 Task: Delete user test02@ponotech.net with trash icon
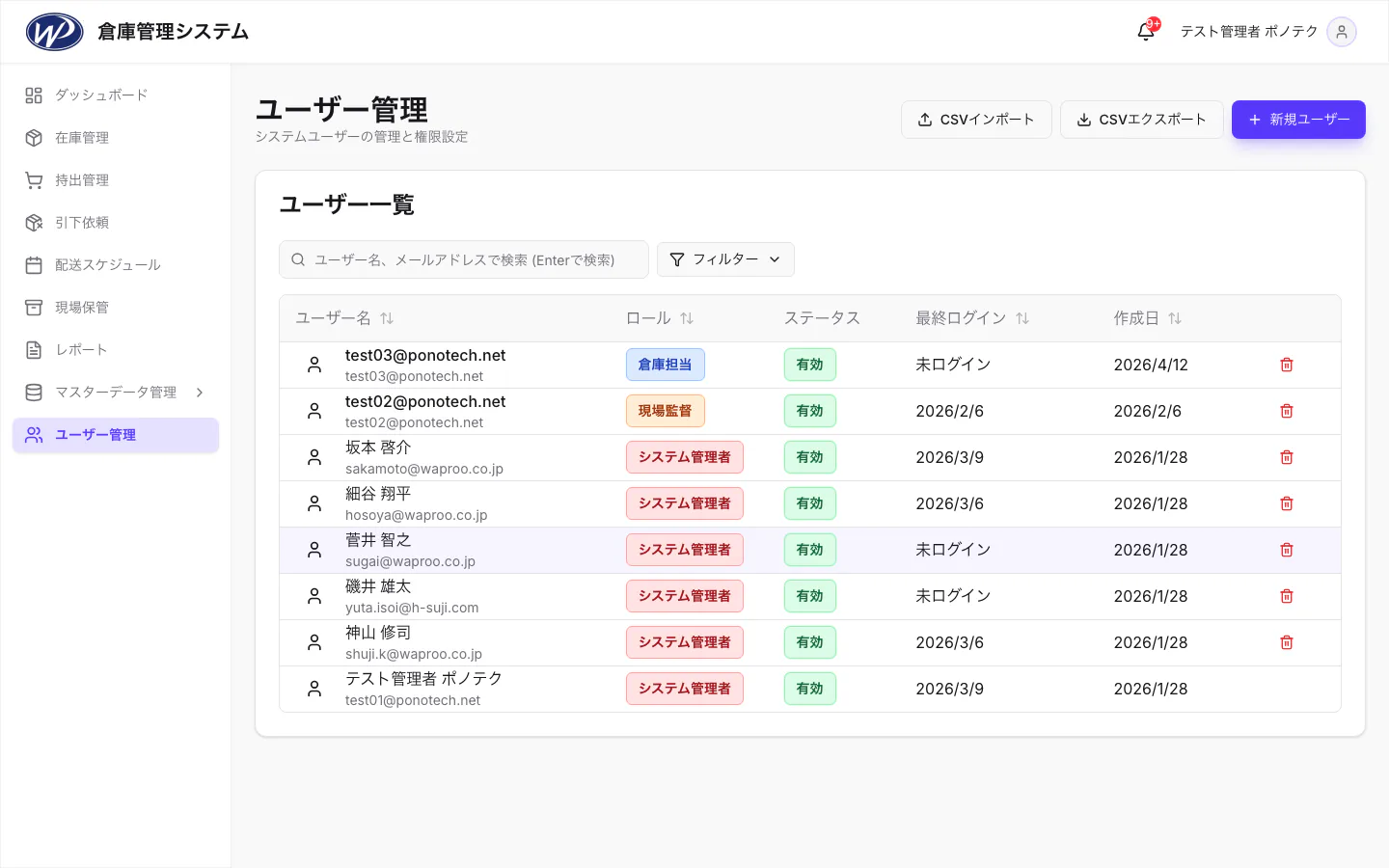click(x=1287, y=411)
